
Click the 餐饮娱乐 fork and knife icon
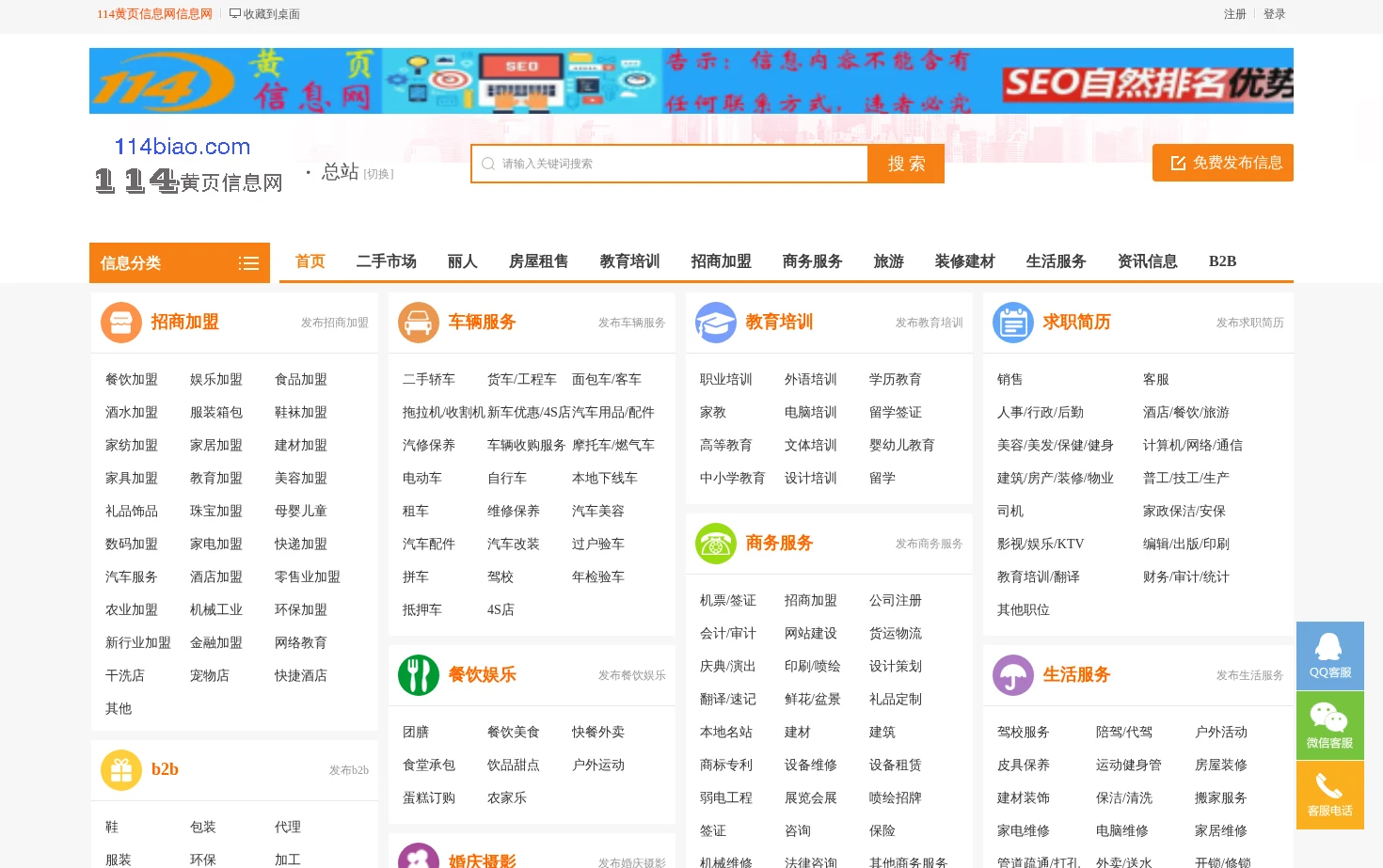click(x=418, y=675)
